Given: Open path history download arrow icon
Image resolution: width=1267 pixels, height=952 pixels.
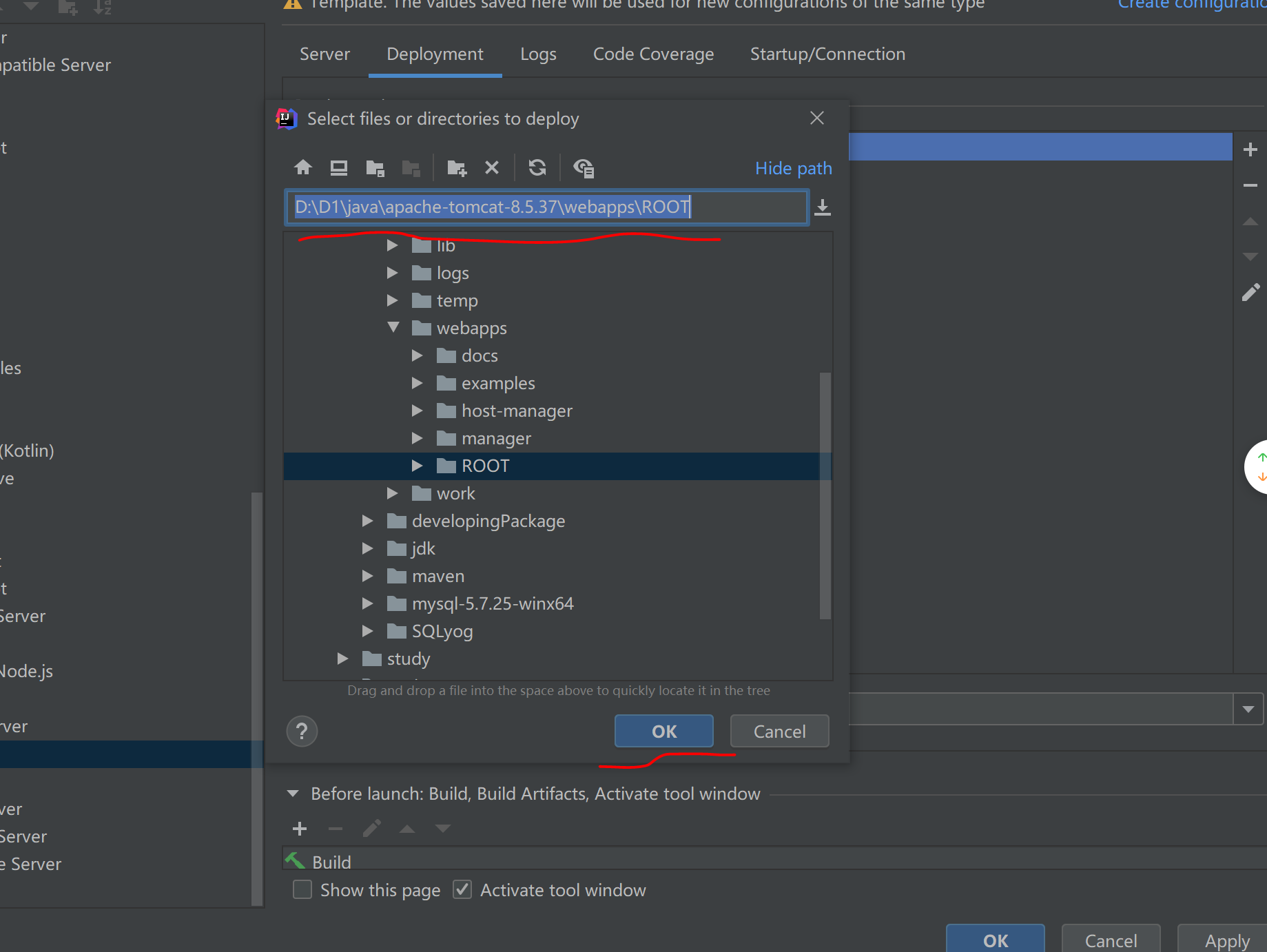Looking at the screenshot, I should click(x=823, y=207).
